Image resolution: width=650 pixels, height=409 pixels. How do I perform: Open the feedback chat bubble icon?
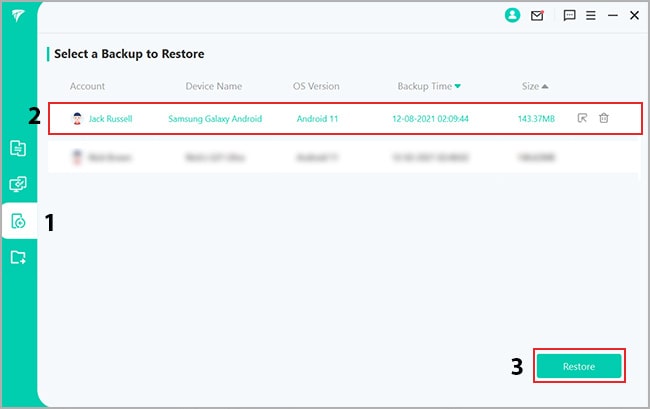point(569,16)
